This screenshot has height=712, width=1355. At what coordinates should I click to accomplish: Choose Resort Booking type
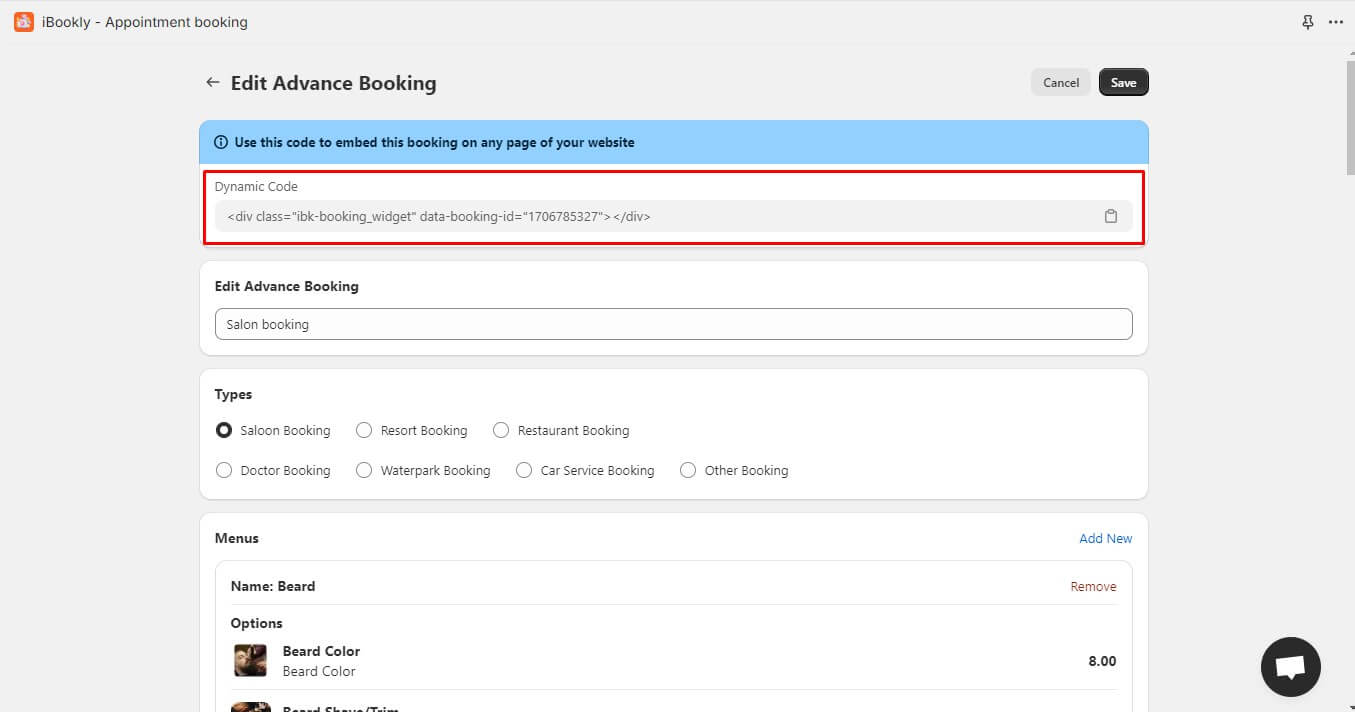pos(364,430)
